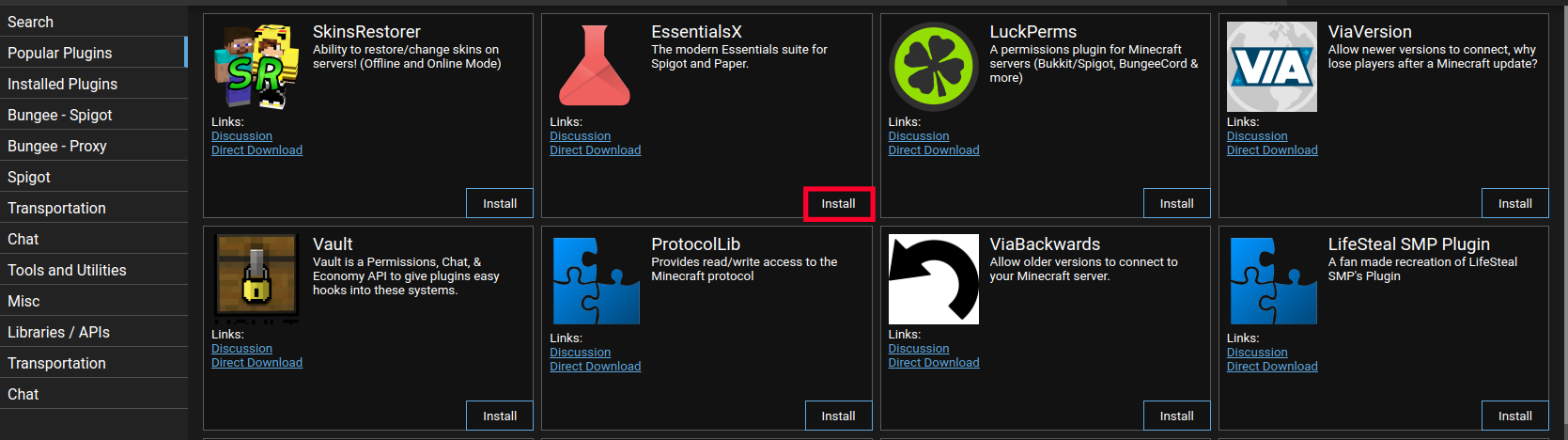Image resolution: width=1568 pixels, height=440 pixels.
Task: Open EssentialsX Direct Download link
Action: tap(595, 150)
